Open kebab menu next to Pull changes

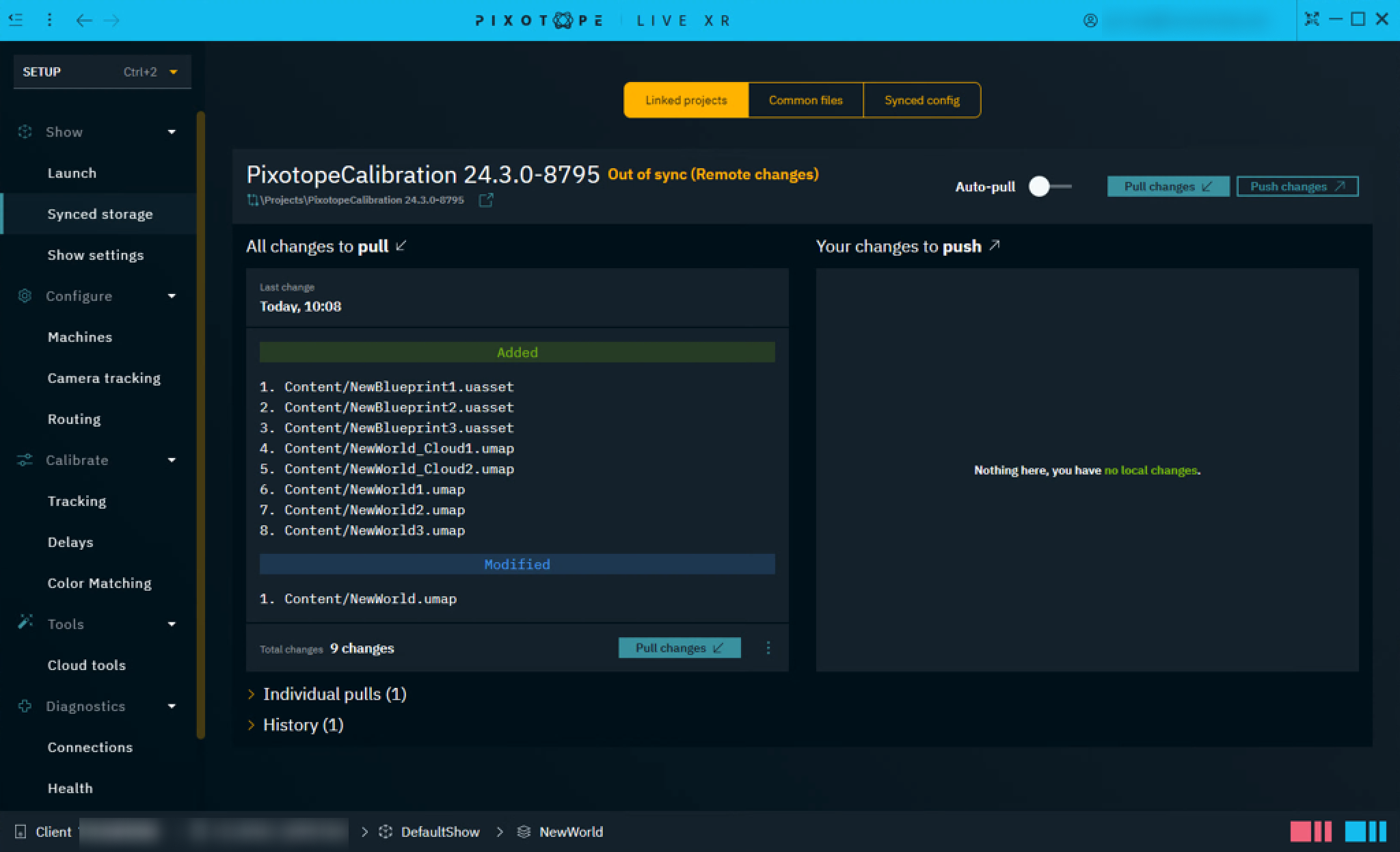tap(768, 648)
